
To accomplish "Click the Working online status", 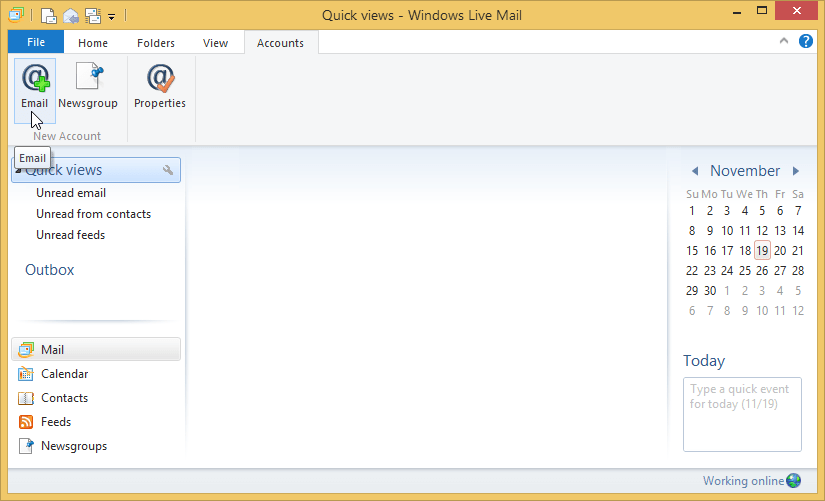I will pos(743,480).
